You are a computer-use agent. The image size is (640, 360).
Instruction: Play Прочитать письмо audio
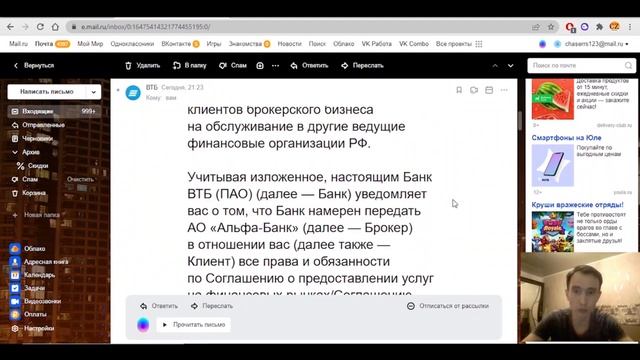point(194,324)
